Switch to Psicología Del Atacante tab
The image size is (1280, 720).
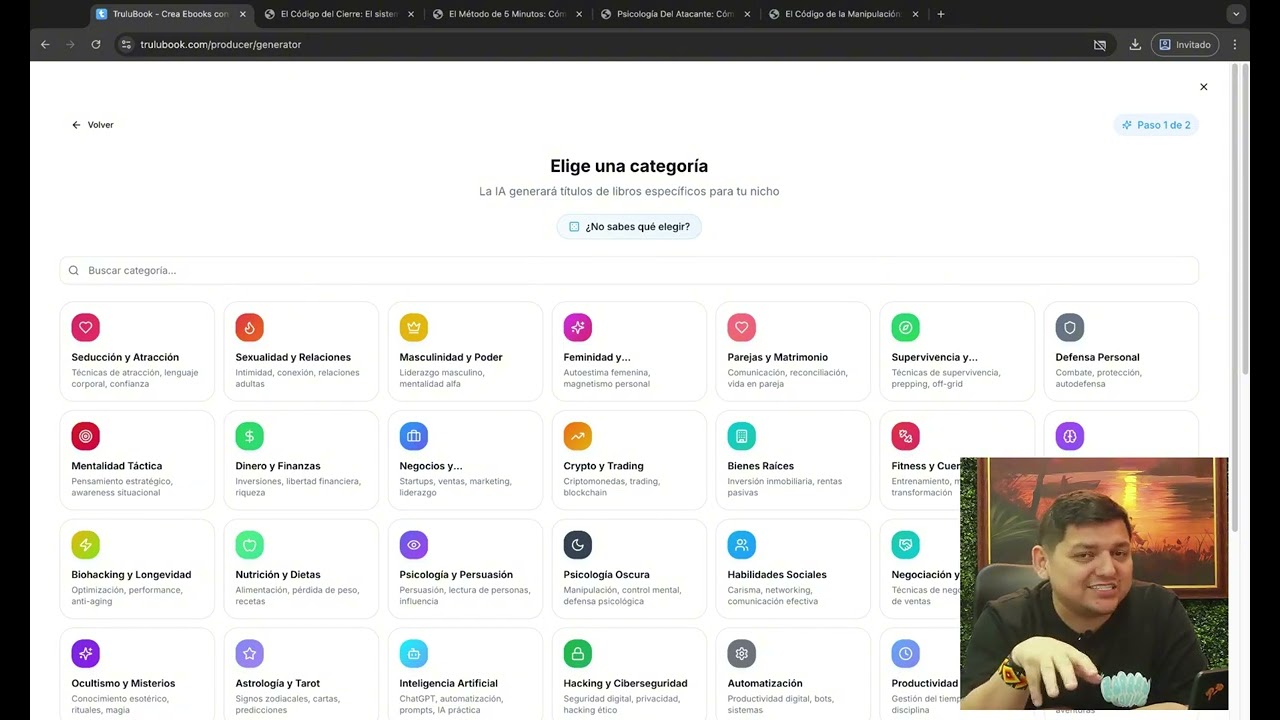click(x=676, y=14)
